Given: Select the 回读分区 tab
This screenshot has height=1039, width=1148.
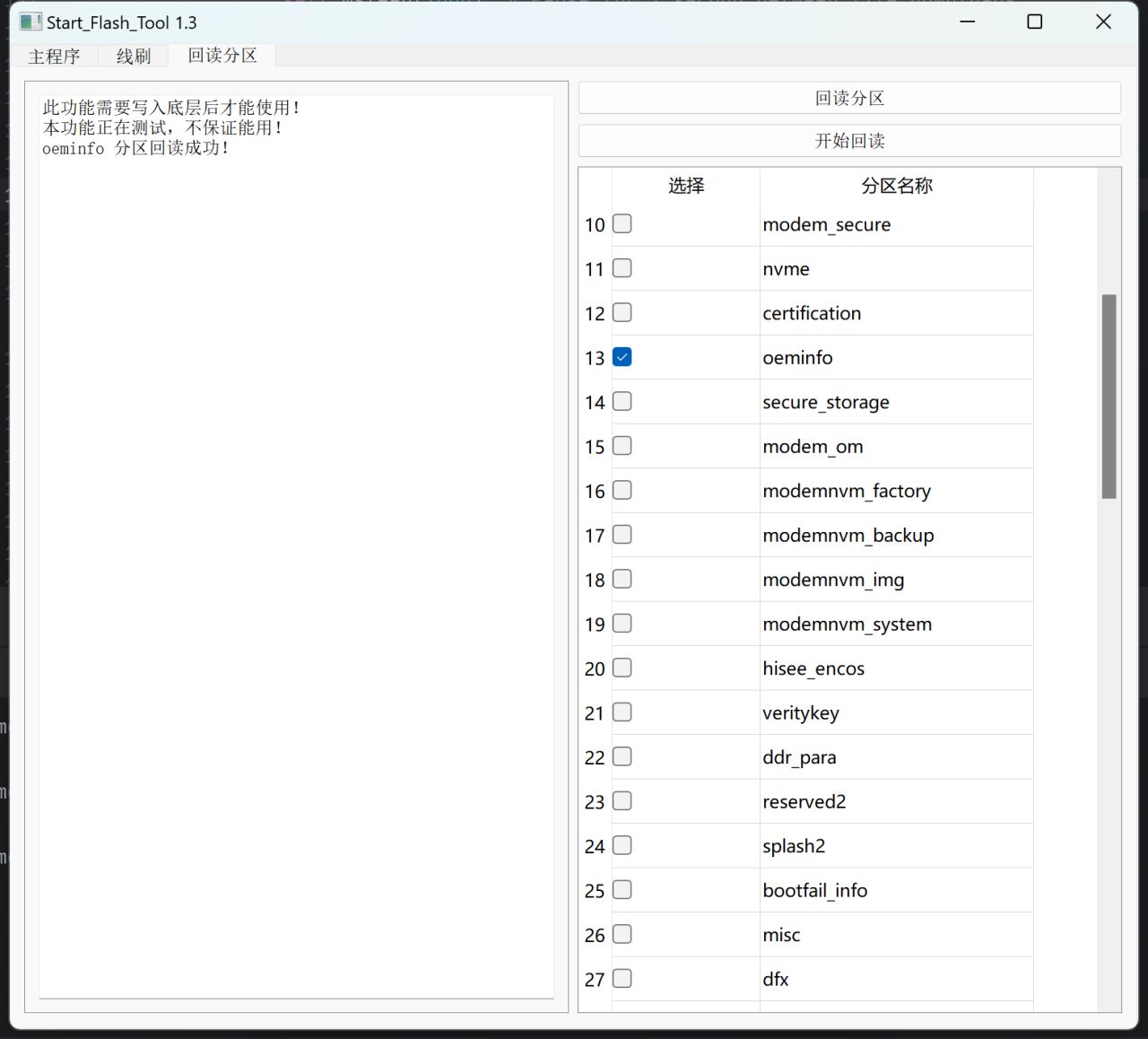Looking at the screenshot, I should [222, 56].
